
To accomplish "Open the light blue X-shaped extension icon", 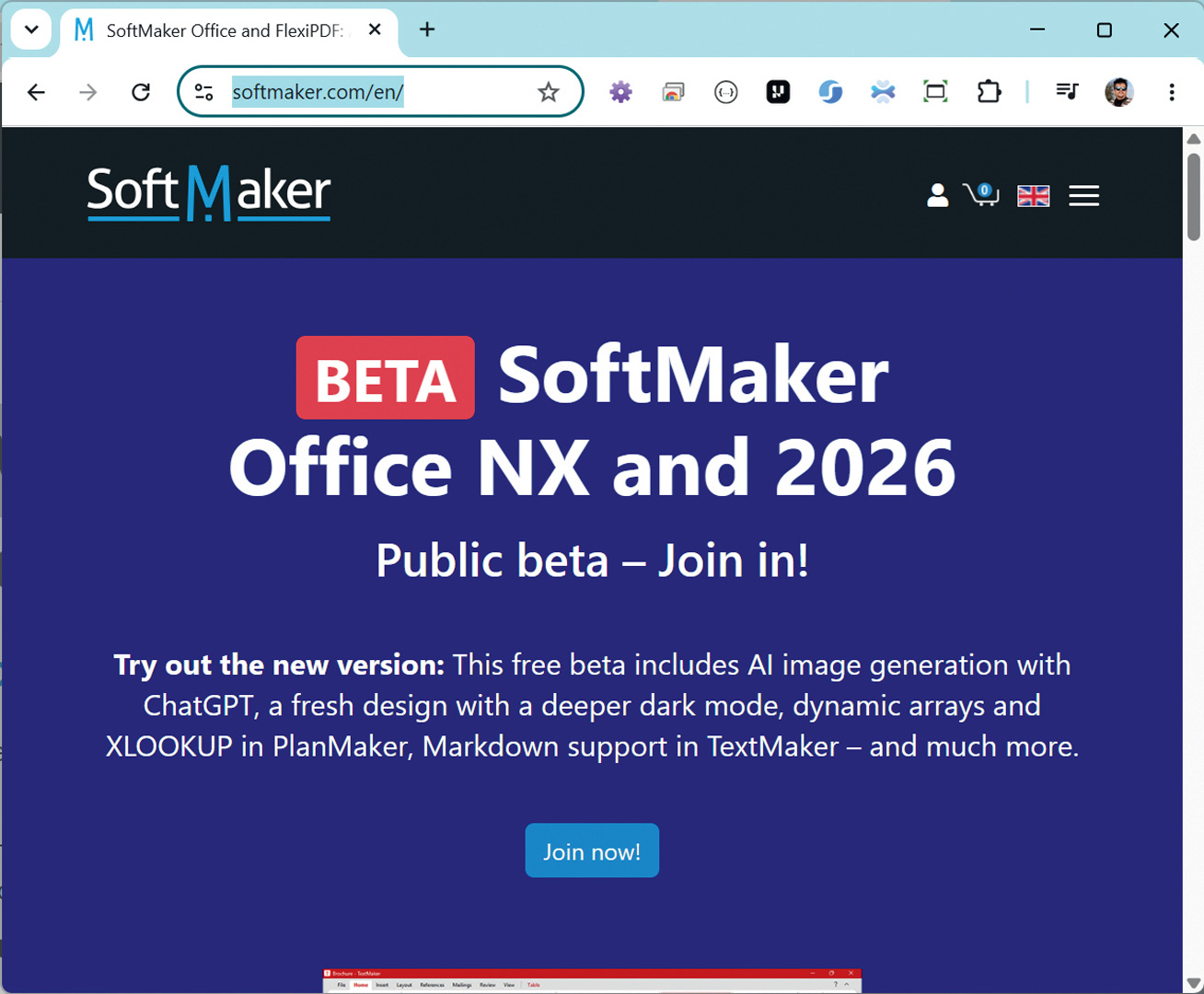I will coord(883,92).
